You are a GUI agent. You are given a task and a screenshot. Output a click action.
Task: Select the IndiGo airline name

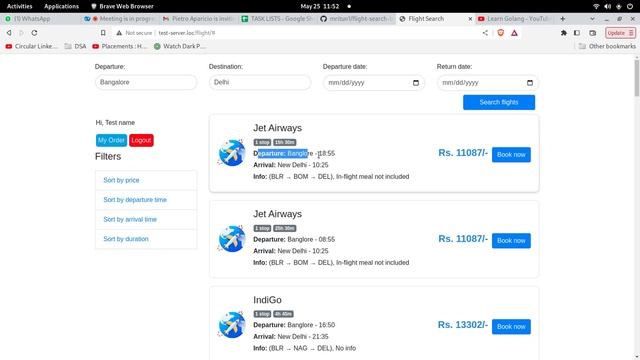[267, 300]
